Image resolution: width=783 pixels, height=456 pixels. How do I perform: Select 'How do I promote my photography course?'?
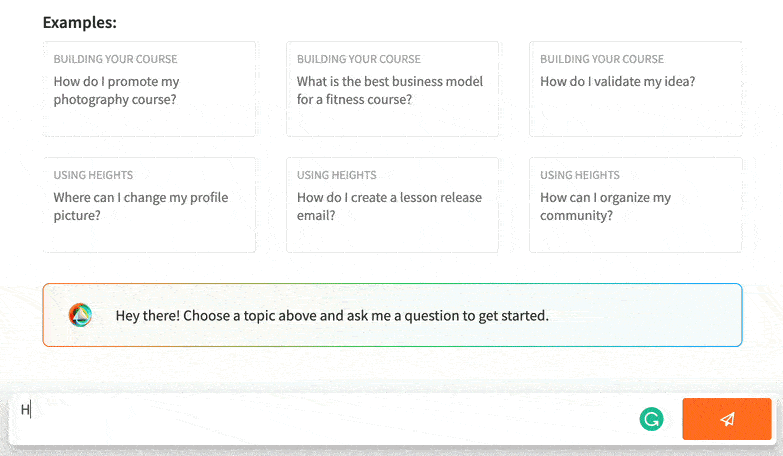point(149,89)
